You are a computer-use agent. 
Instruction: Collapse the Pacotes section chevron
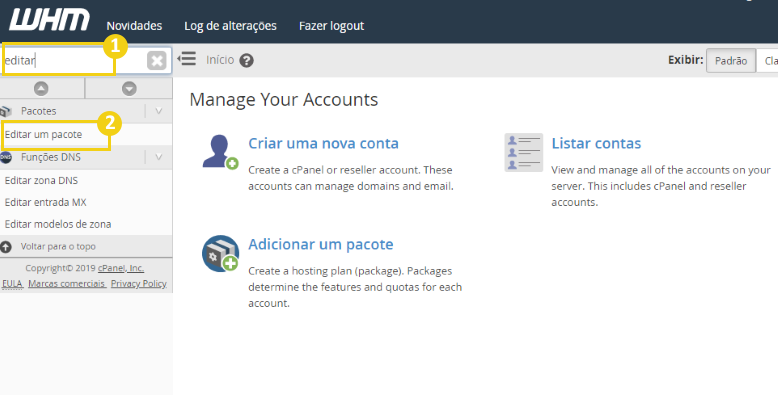(159, 111)
